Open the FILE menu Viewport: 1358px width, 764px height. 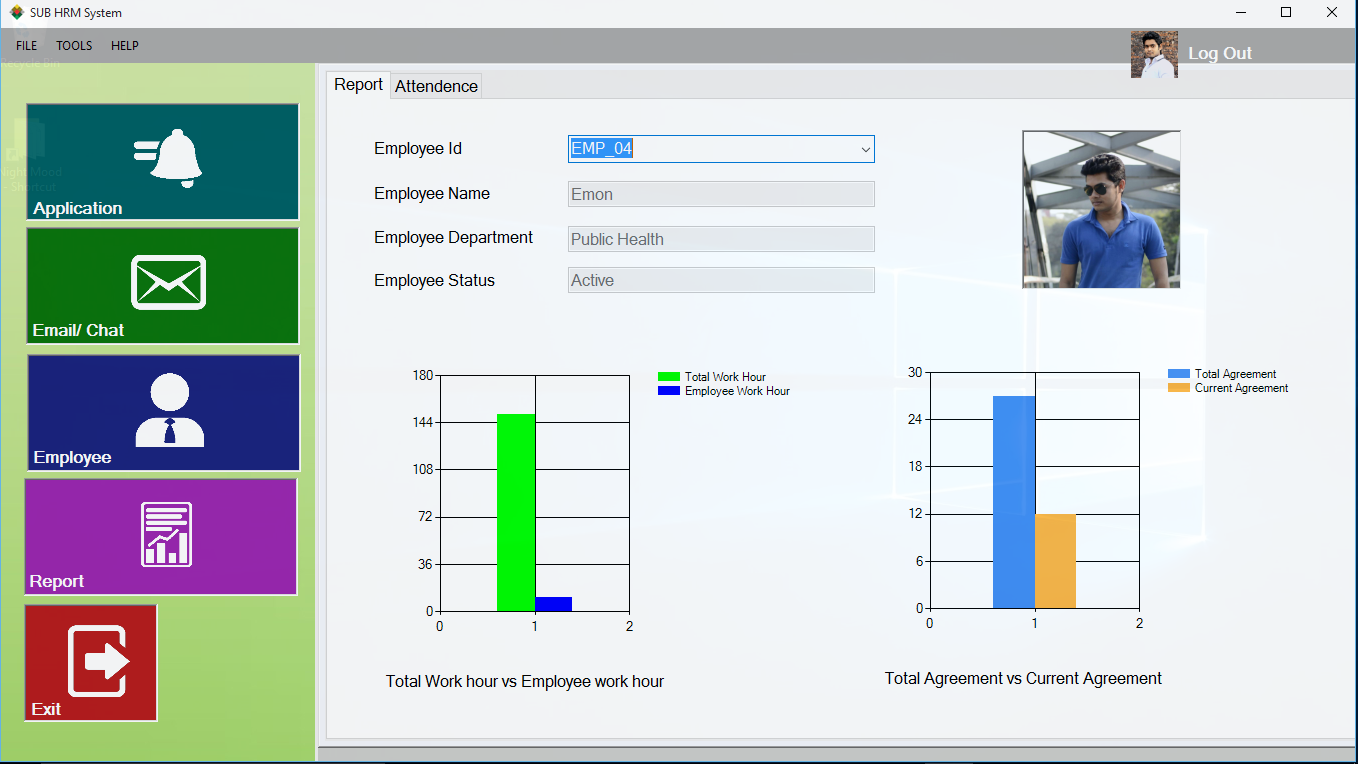click(26, 45)
